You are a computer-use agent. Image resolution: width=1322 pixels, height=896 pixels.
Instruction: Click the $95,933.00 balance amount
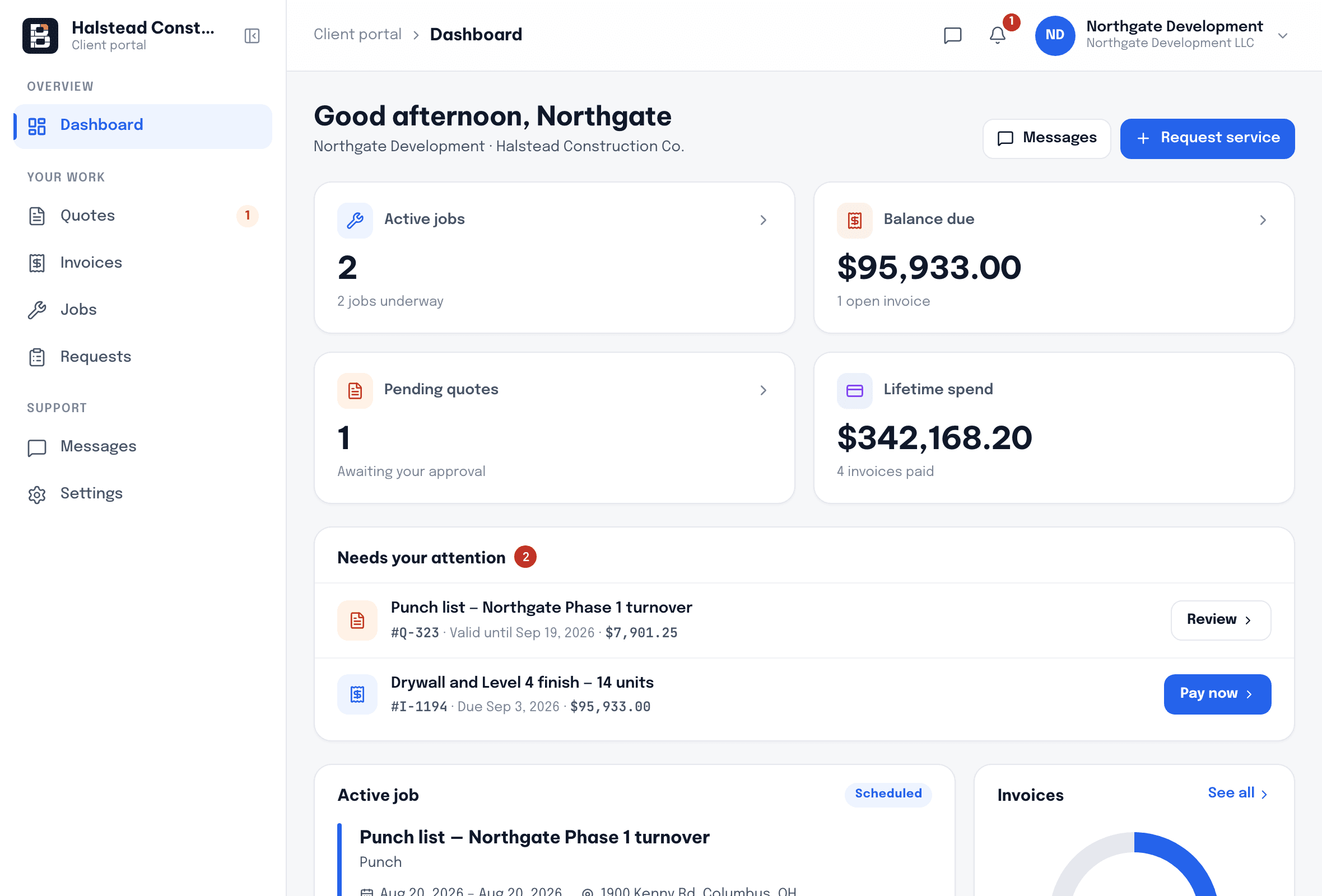pyautogui.click(x=929, y=268)
